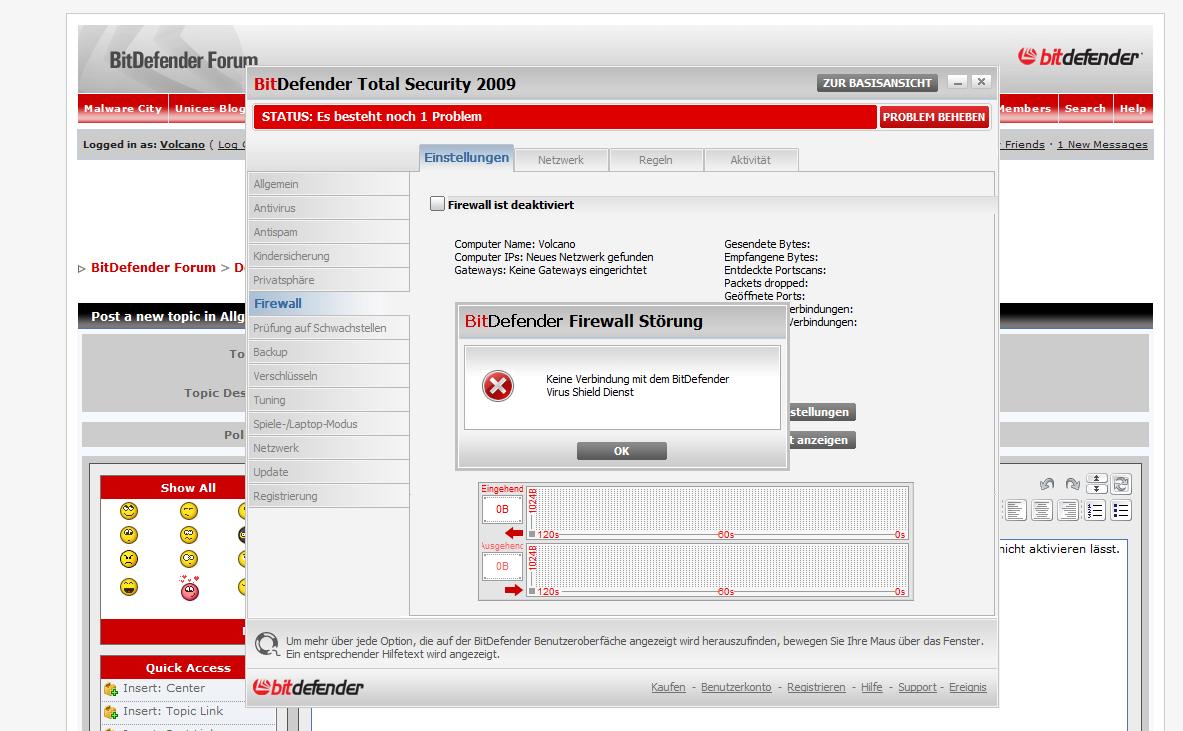Switch to the Netzwerk tab

[561, 160]
